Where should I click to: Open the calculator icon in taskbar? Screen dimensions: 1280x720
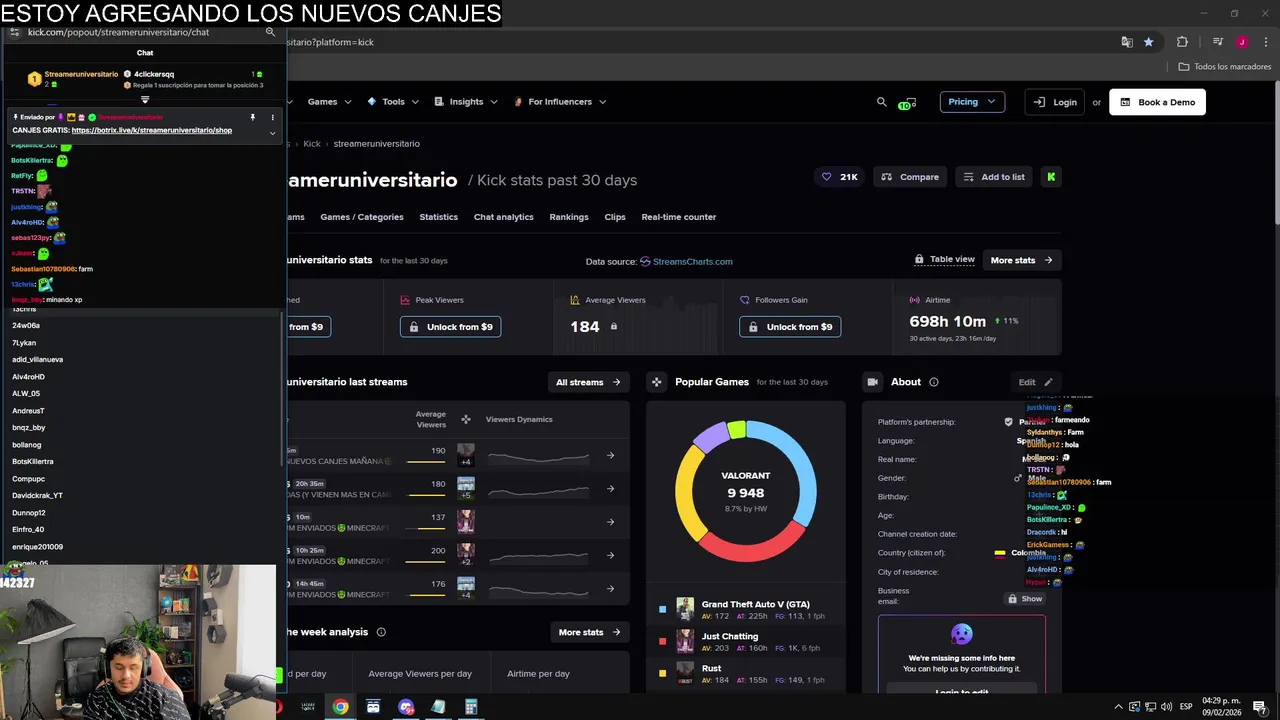471,707
